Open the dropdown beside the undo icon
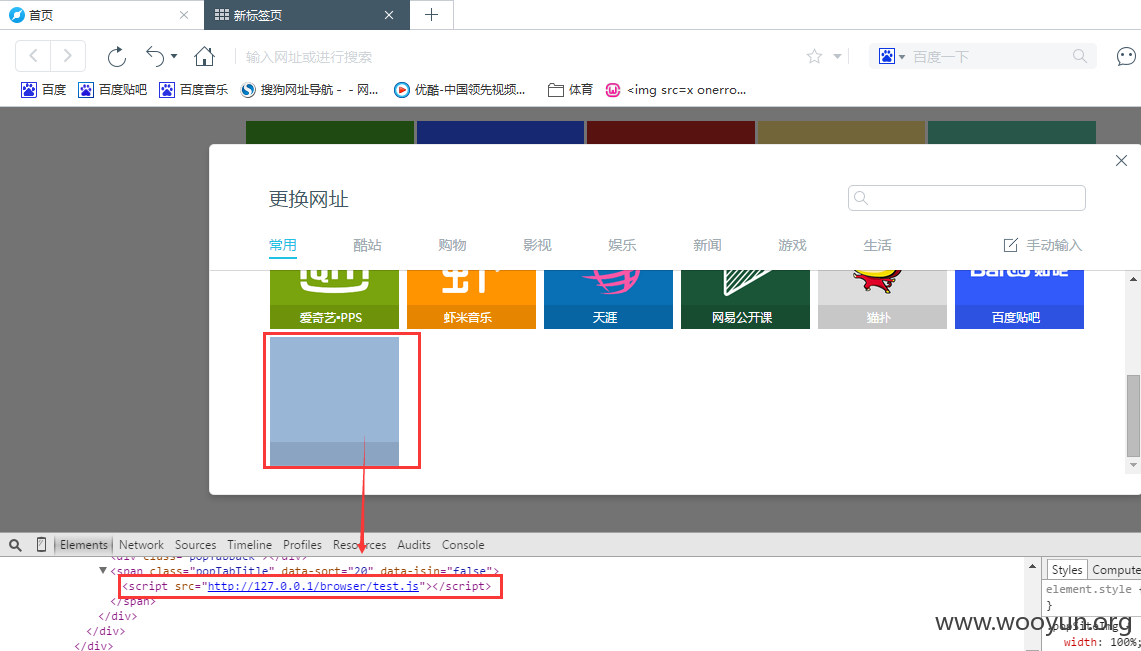1141x651 pixels. click(x=174, y=57)
